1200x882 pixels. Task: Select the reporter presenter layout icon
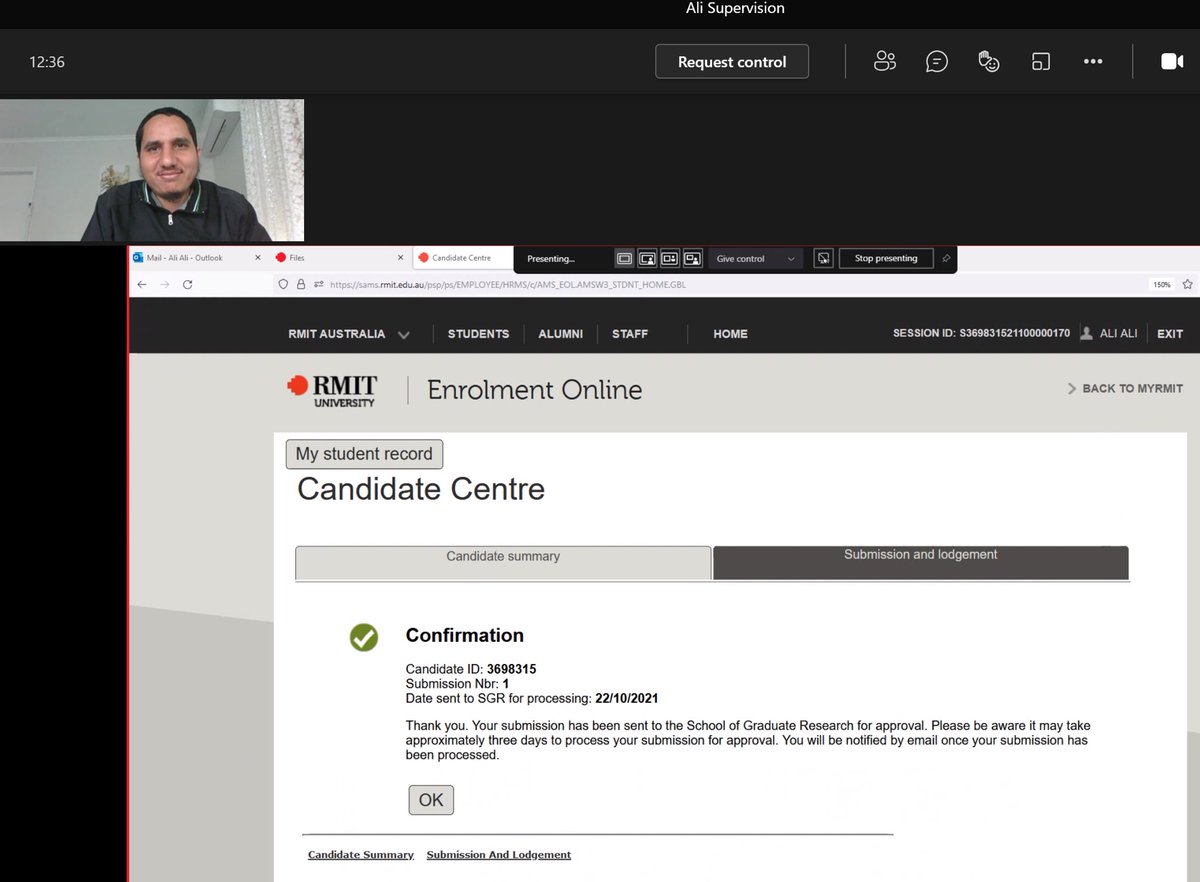click(693, 258)
